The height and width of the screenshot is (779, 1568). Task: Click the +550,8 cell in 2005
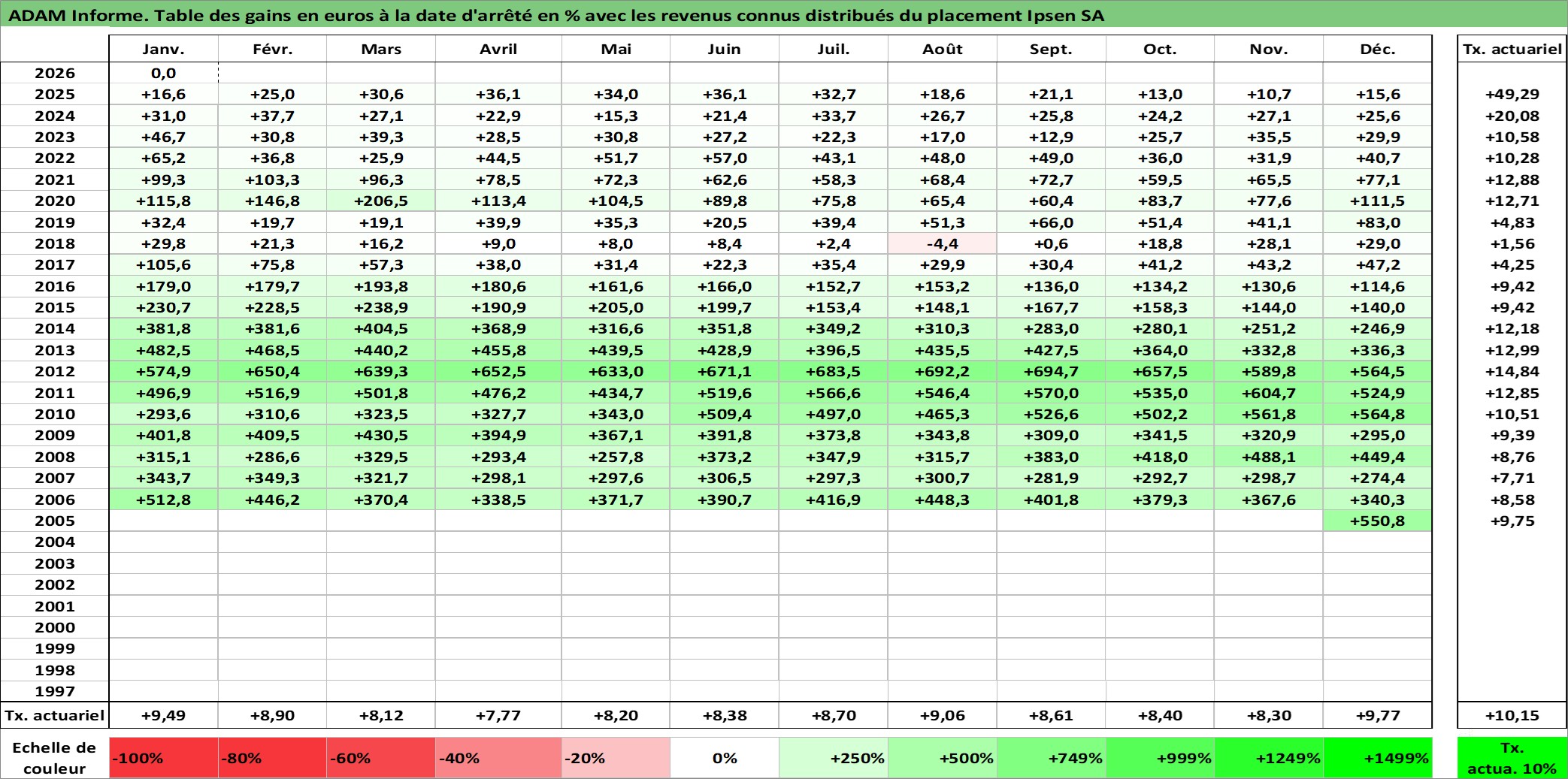pos(1377,521)
